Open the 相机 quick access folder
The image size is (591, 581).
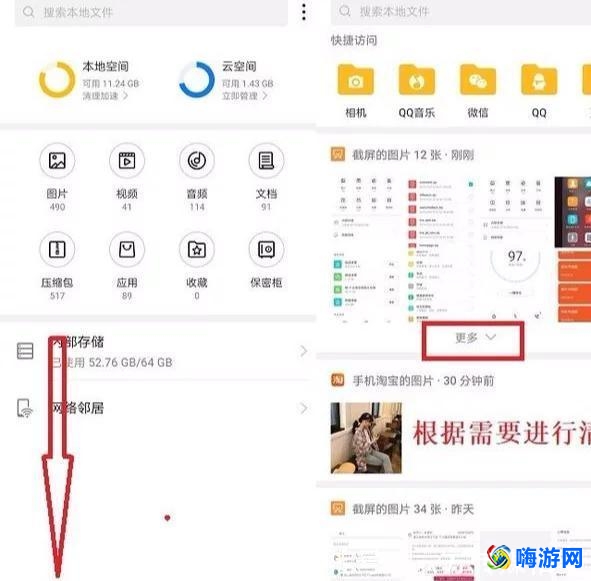355,80
